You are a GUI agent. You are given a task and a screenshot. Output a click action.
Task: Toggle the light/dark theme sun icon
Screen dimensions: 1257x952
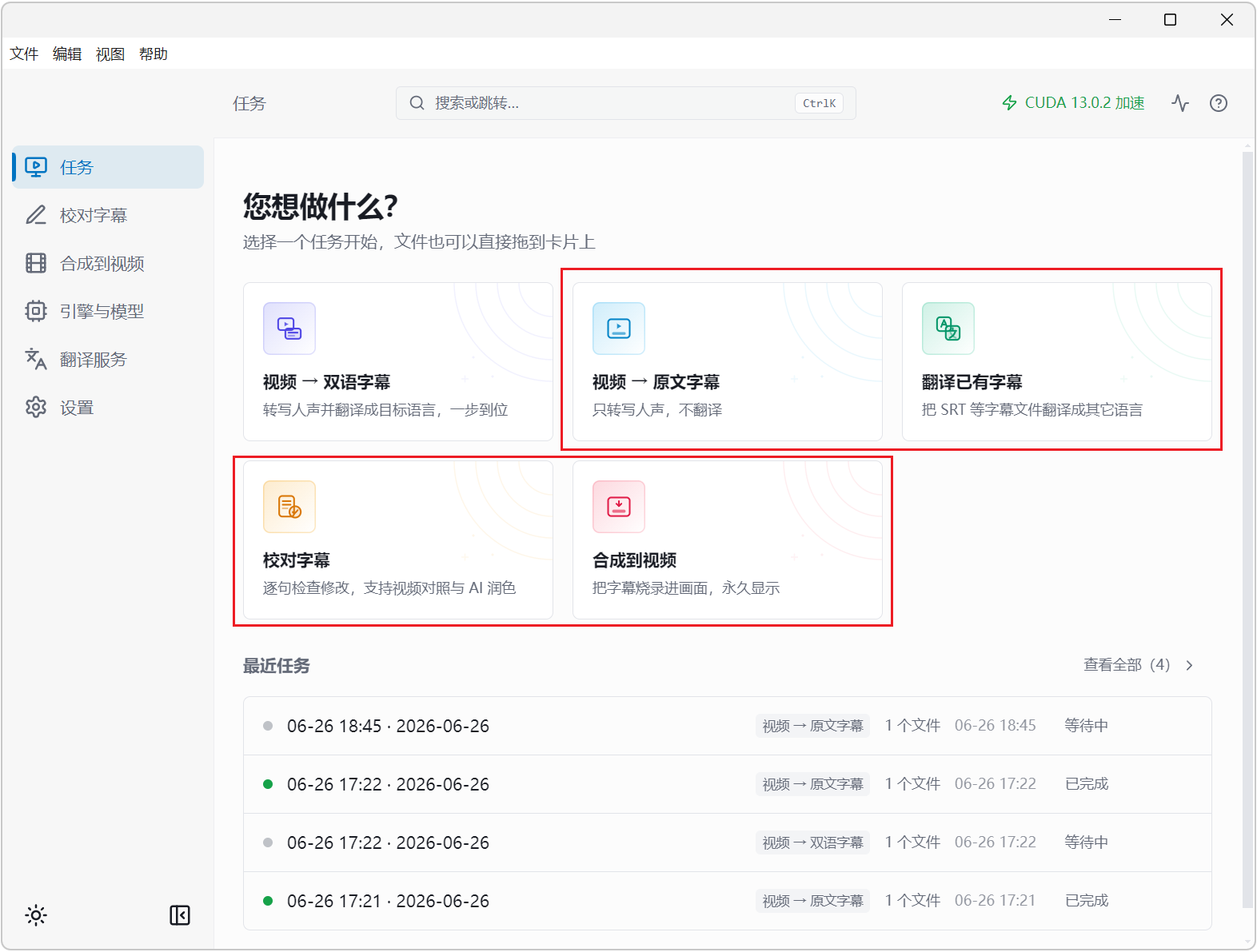36,915
